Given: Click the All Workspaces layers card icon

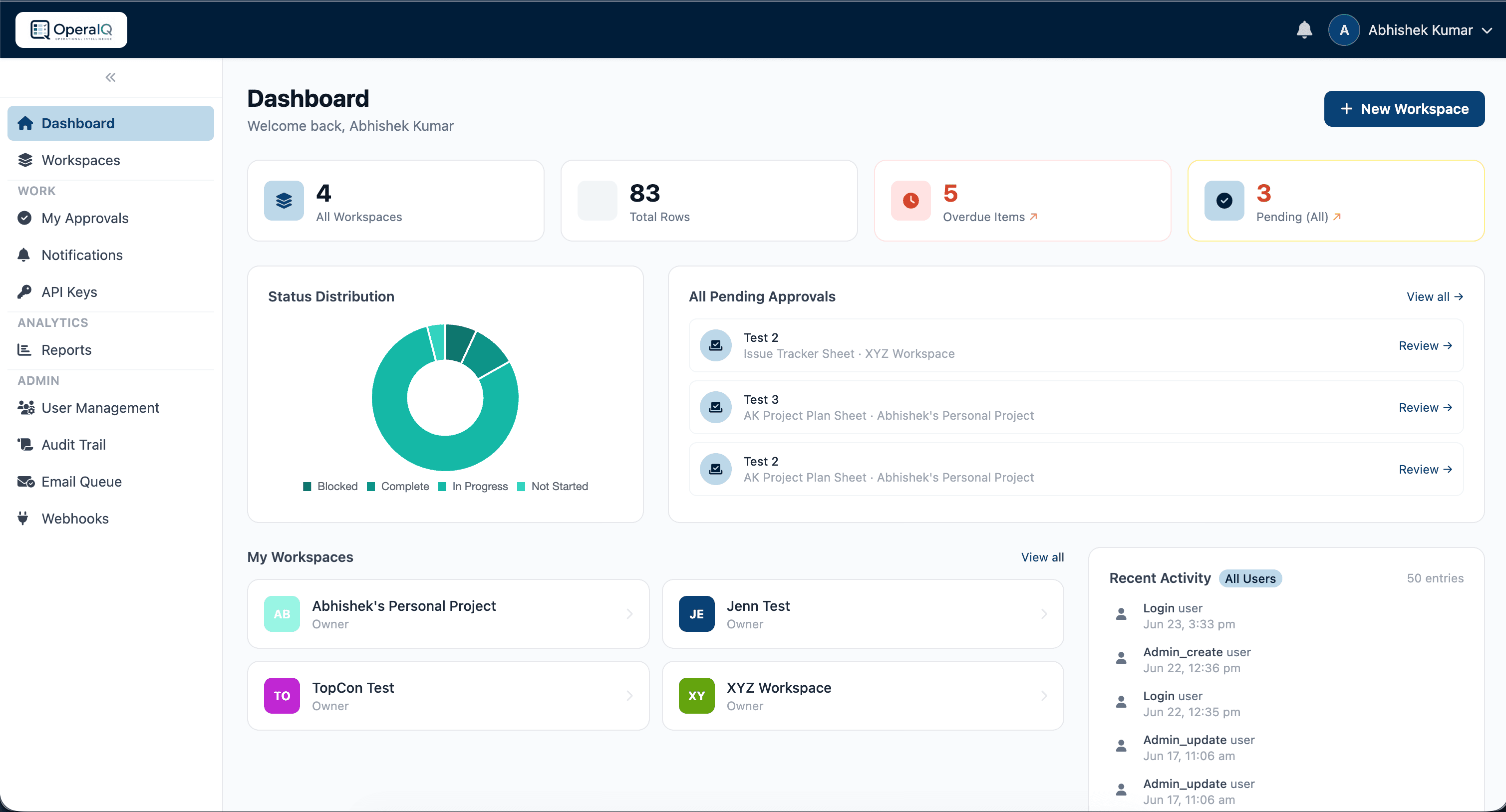Looking at the screenshot, I should click(284, 201).
